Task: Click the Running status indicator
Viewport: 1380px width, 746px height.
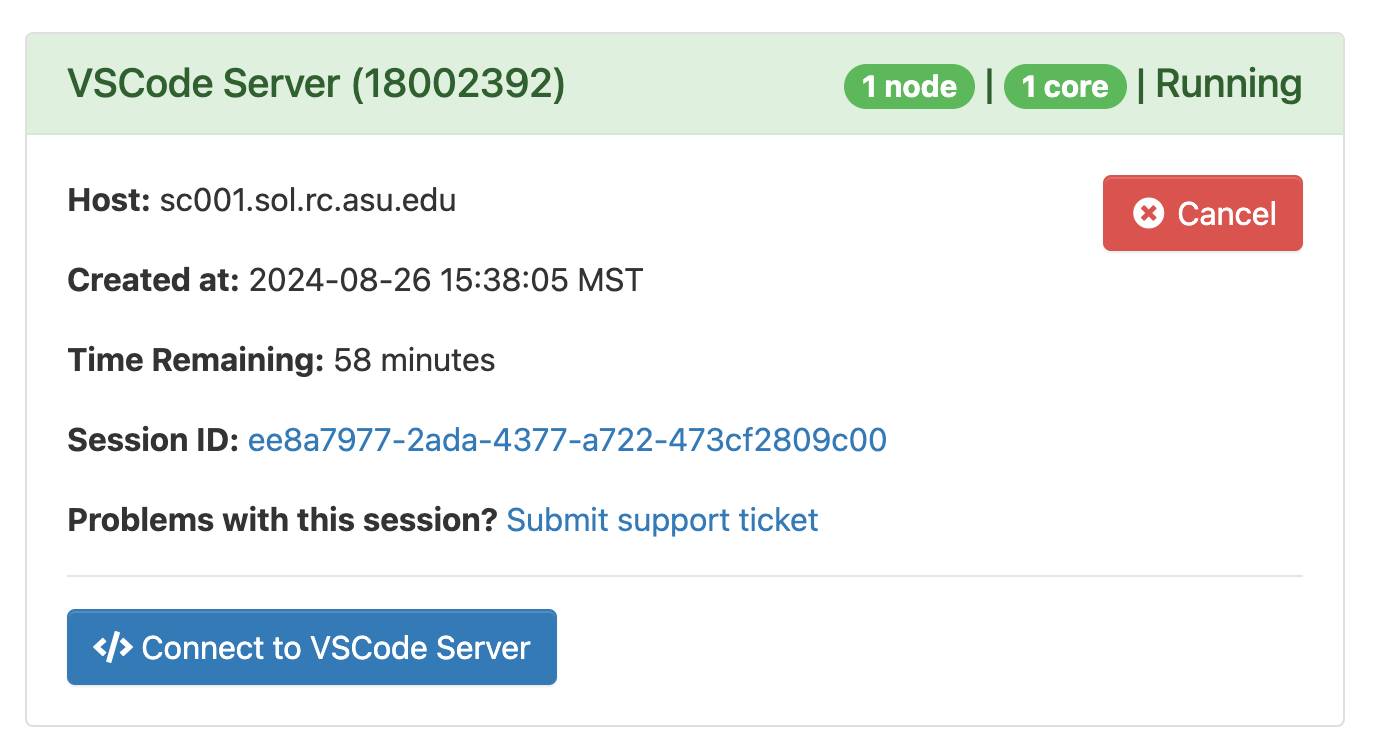Action: [1228, 85]
